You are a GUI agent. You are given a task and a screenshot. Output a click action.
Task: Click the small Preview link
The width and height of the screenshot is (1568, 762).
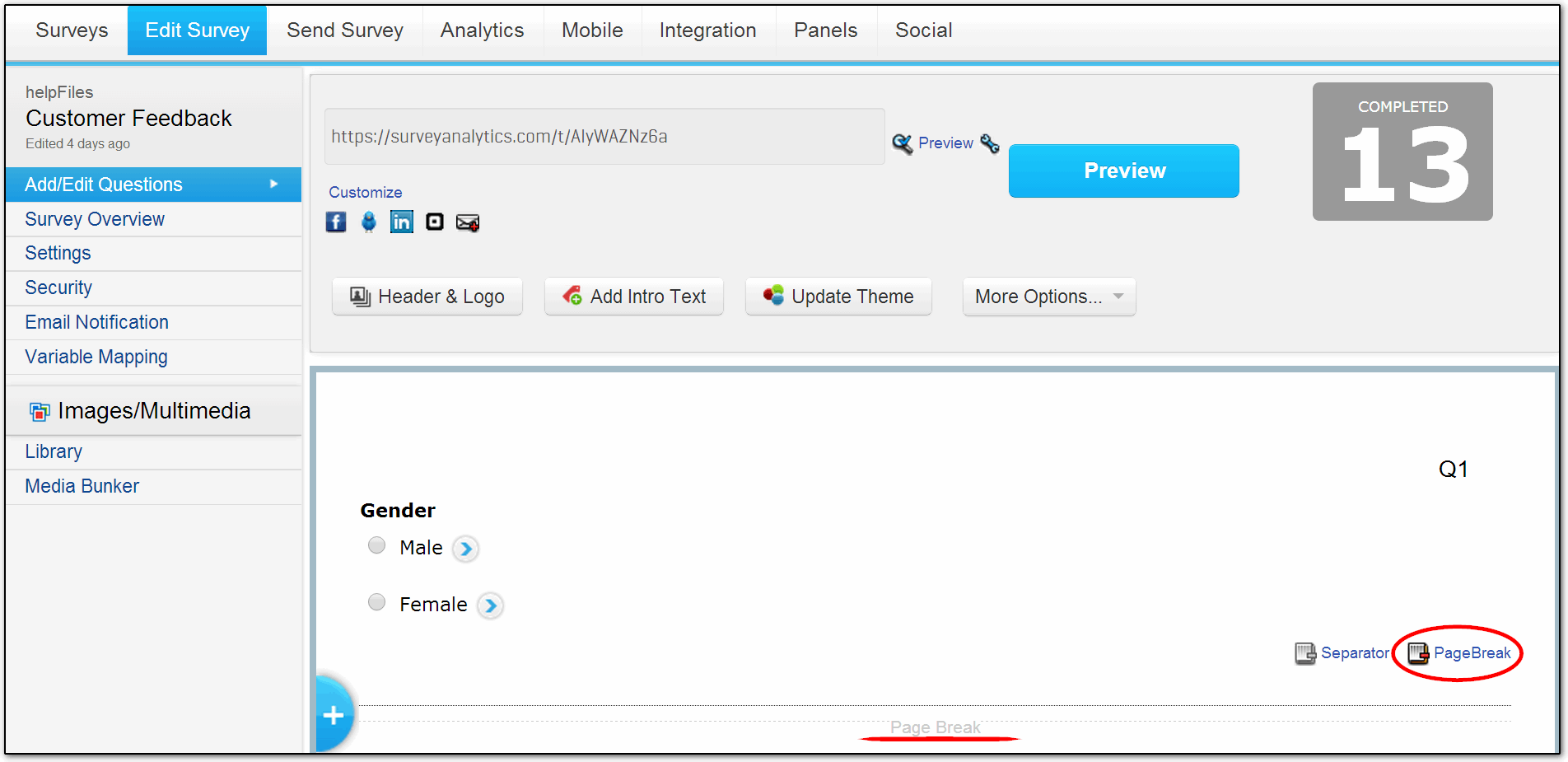[945, 143]
